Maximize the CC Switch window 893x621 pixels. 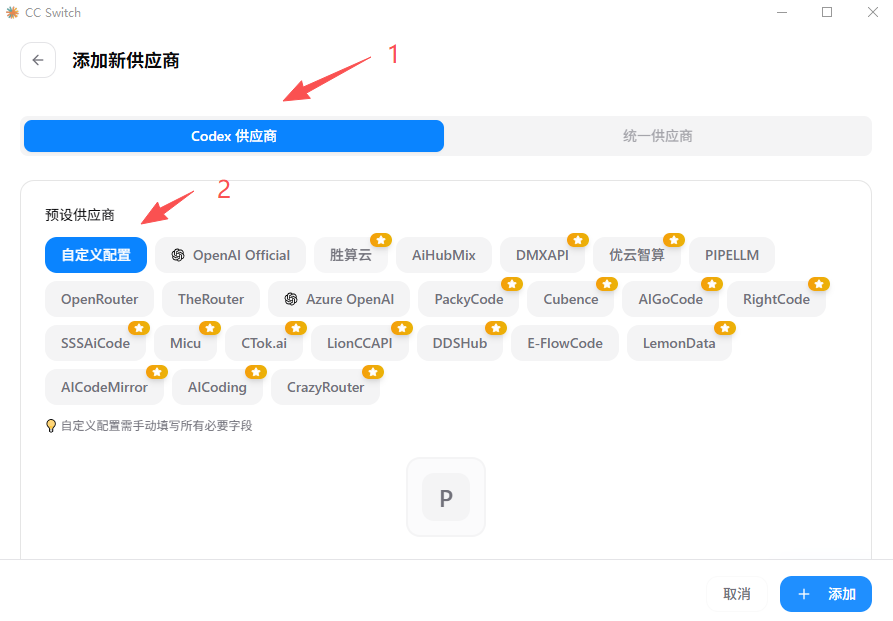tap(827, 12)
